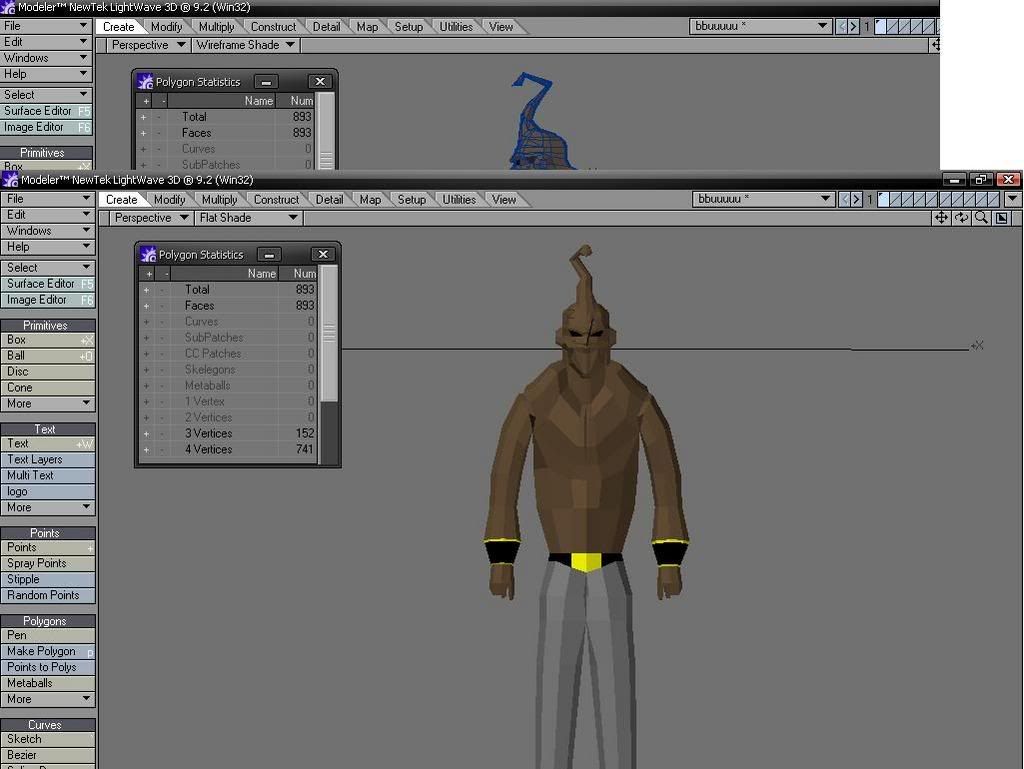Viewport: 1024px width, 769px height.
Task: Click the front Polygon Statistics scrollbar thumb
Action: point(329,334)
